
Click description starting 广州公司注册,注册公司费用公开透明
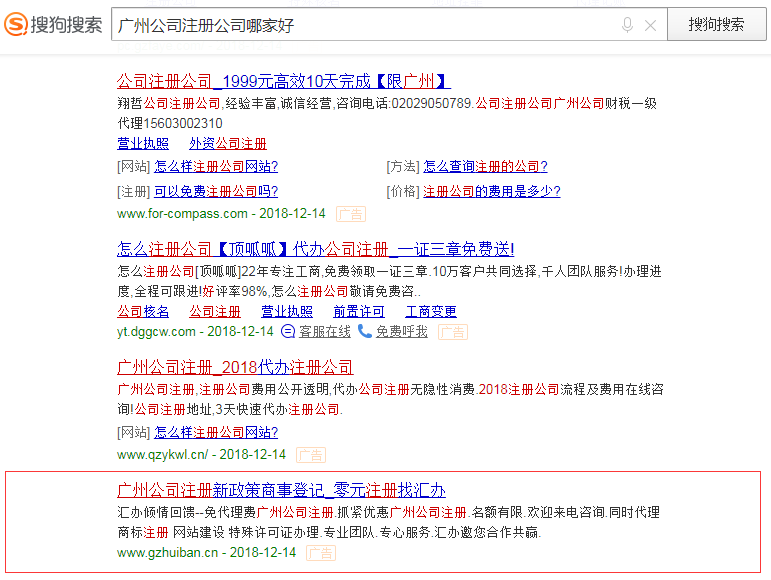pos(390,399)
